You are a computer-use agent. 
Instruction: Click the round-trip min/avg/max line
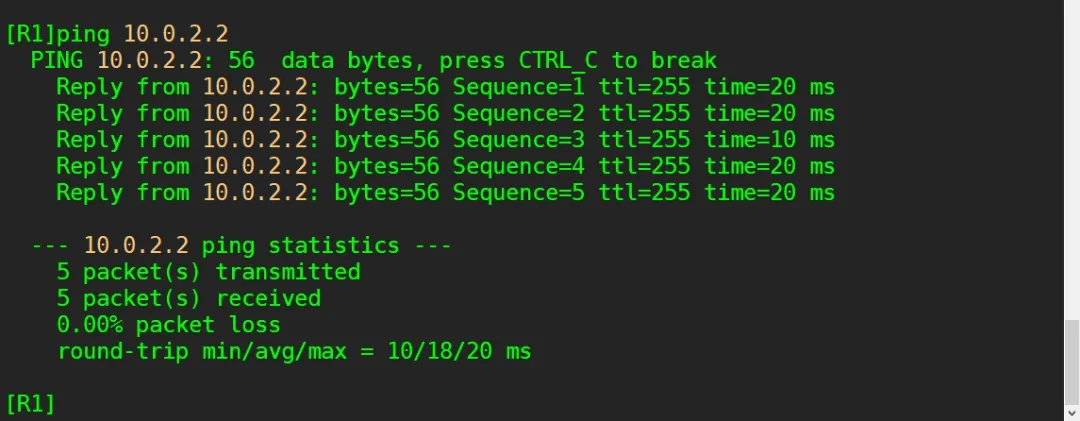294,351
